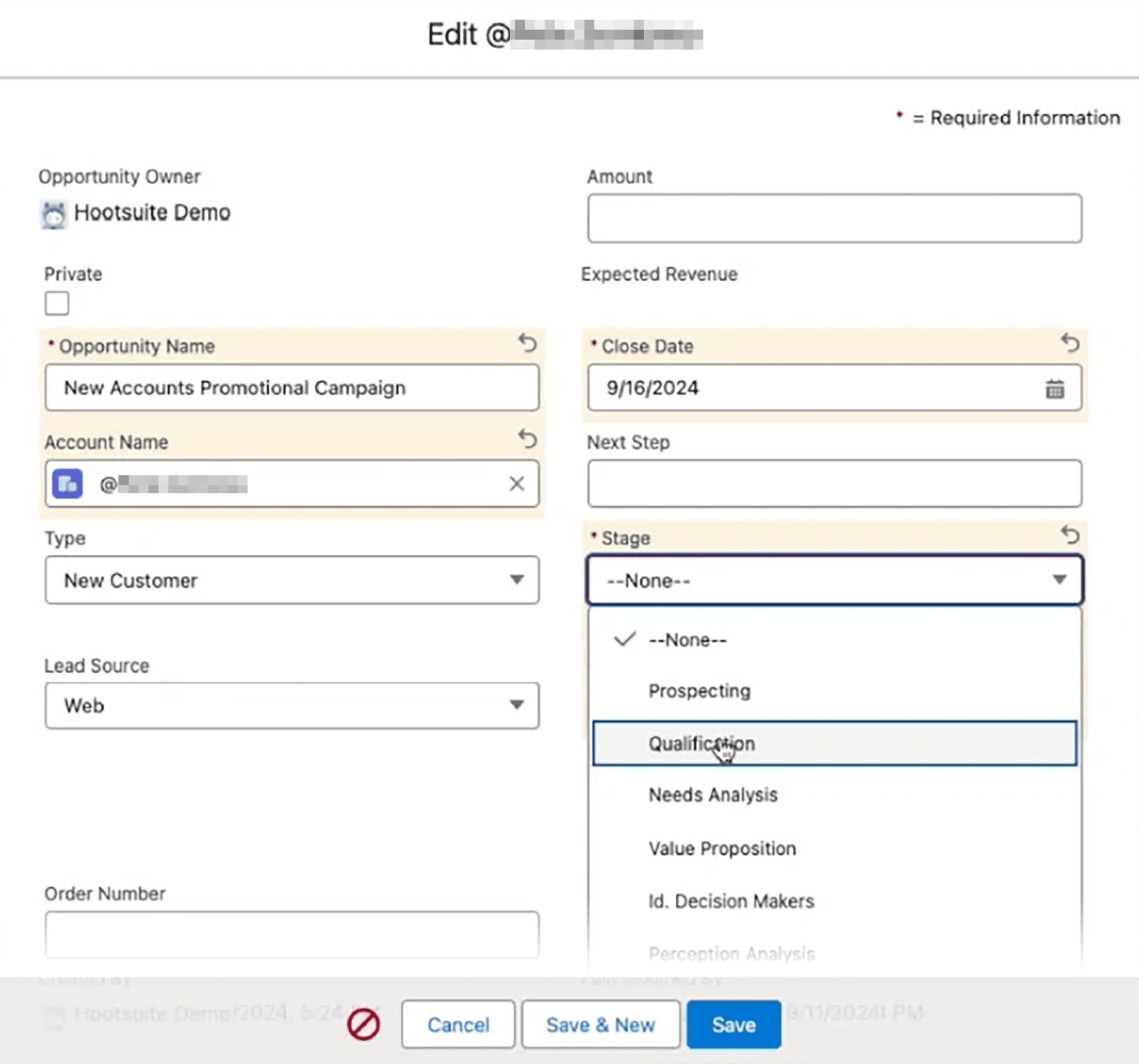Toggle the Private checkbox

56,303
